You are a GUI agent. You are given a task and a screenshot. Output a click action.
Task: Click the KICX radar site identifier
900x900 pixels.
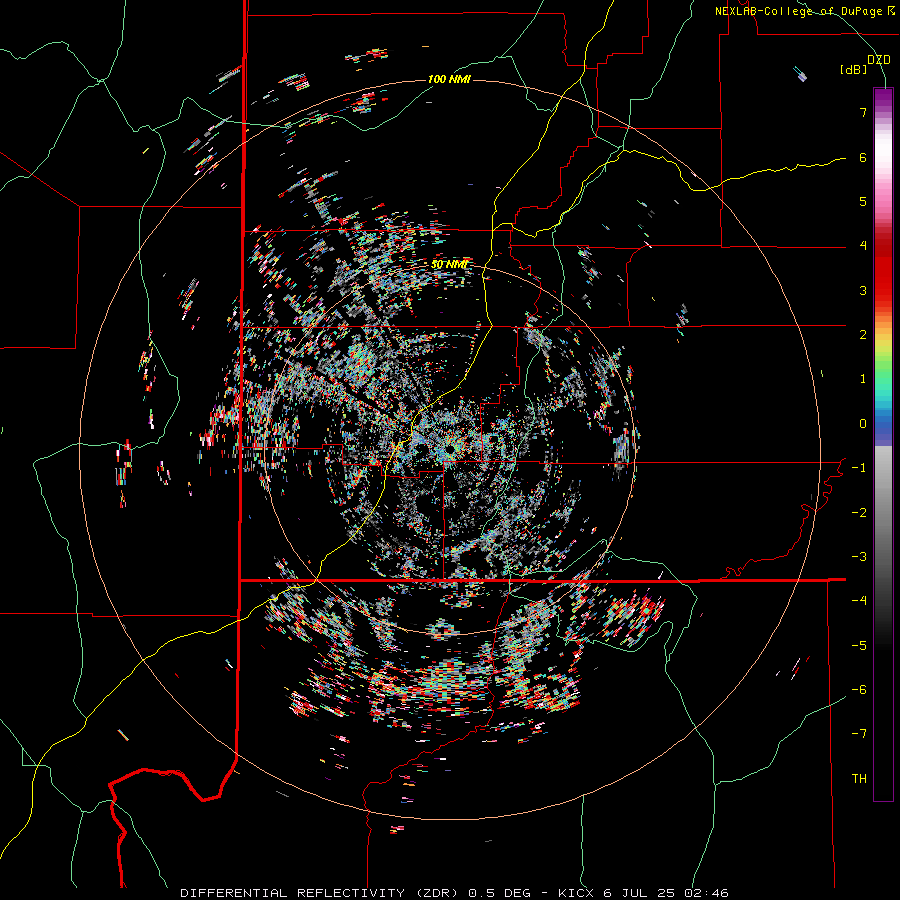click(x=577, y=893)
